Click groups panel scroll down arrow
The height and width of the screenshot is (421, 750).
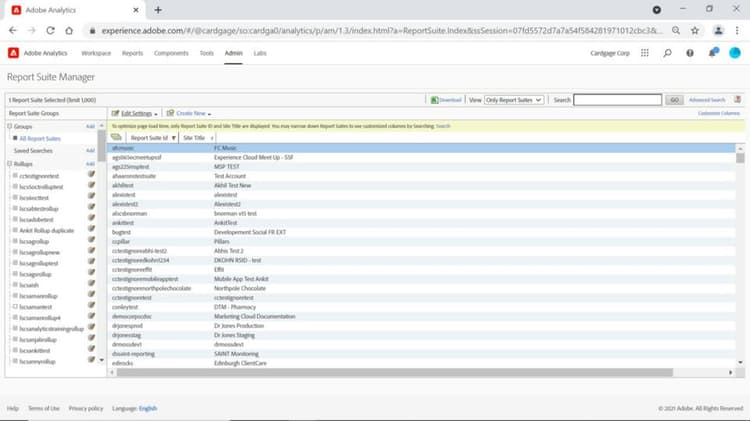coord(101,360)
